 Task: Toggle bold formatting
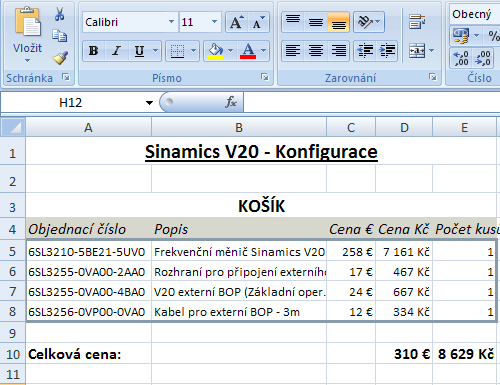pos(94,51)
